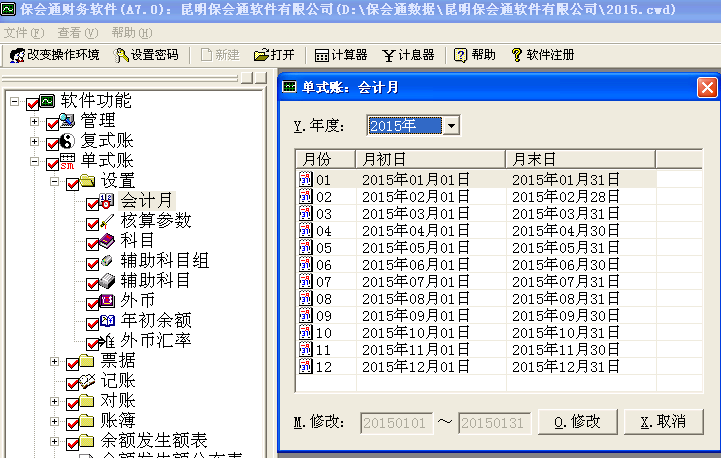The width and height of the screenshot is (721, 458).
Task: Select the month 10 row
Action: [x=498, y=332]
